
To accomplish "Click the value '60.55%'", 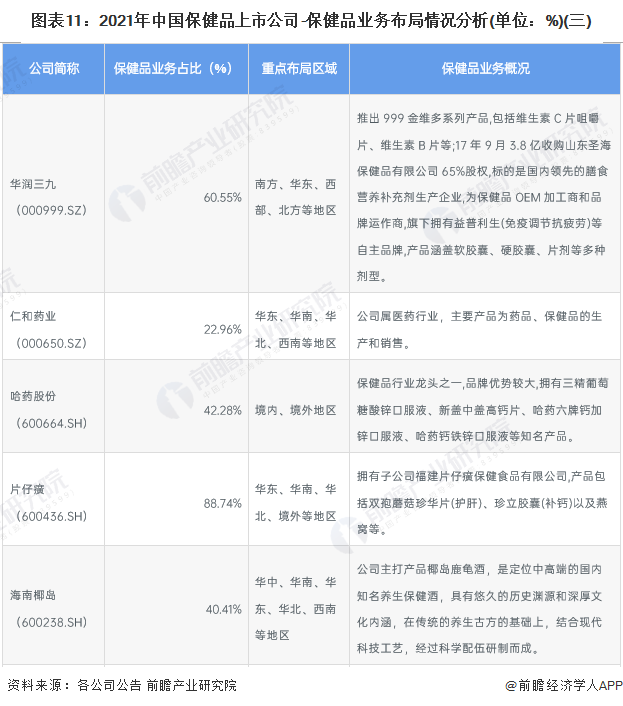I will click(x=222, y=197).
